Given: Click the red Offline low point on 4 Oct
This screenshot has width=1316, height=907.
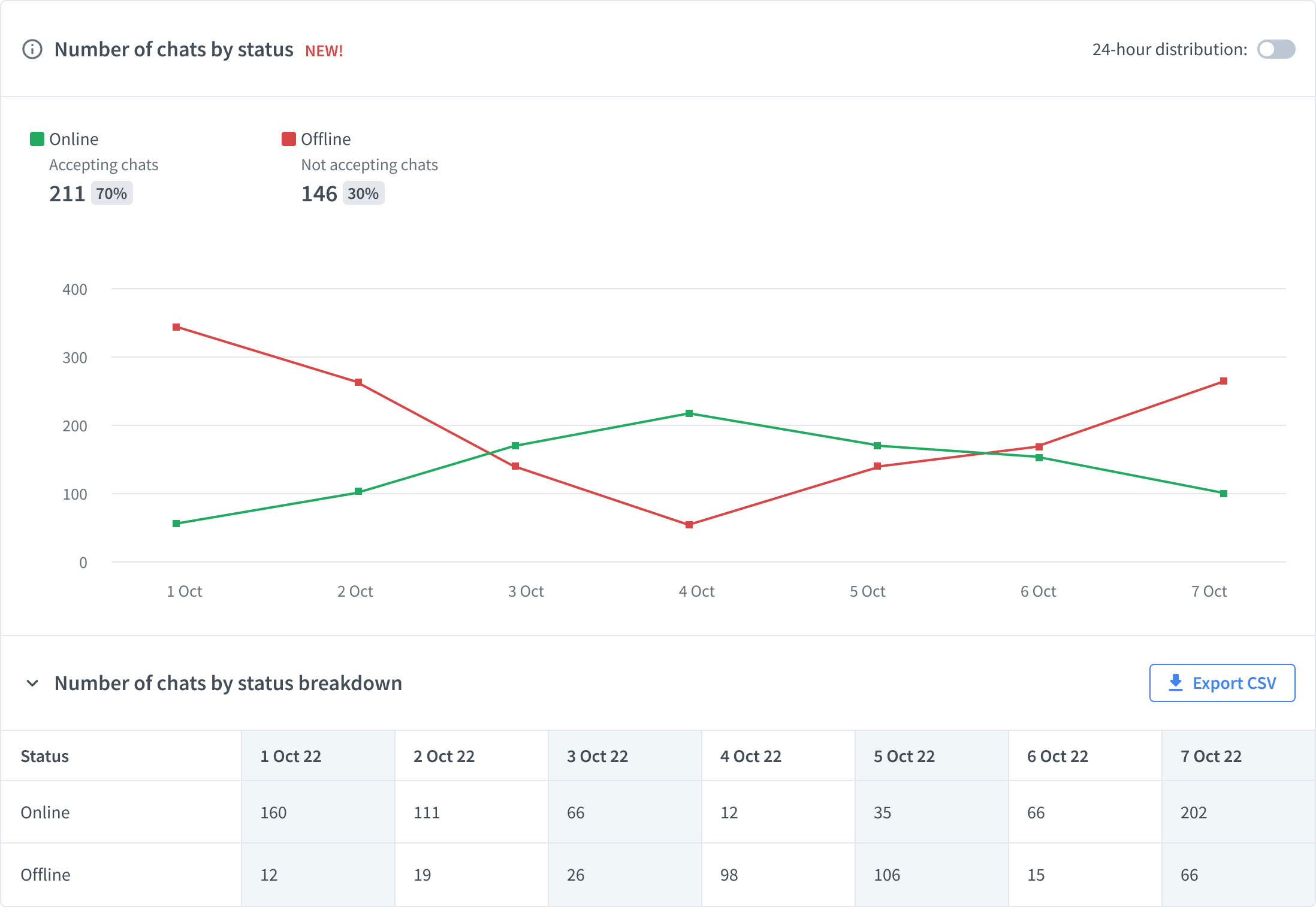Looking at the screenshot, I should coord(689,525).
